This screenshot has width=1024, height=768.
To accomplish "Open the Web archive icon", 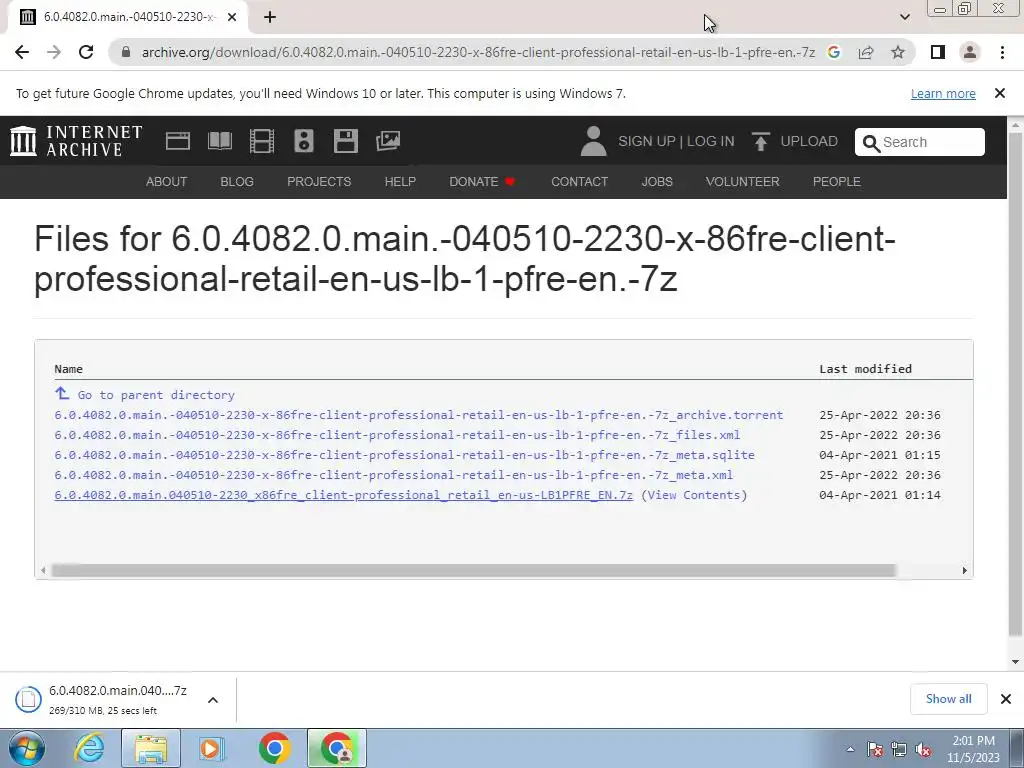I will click(178, 141).
